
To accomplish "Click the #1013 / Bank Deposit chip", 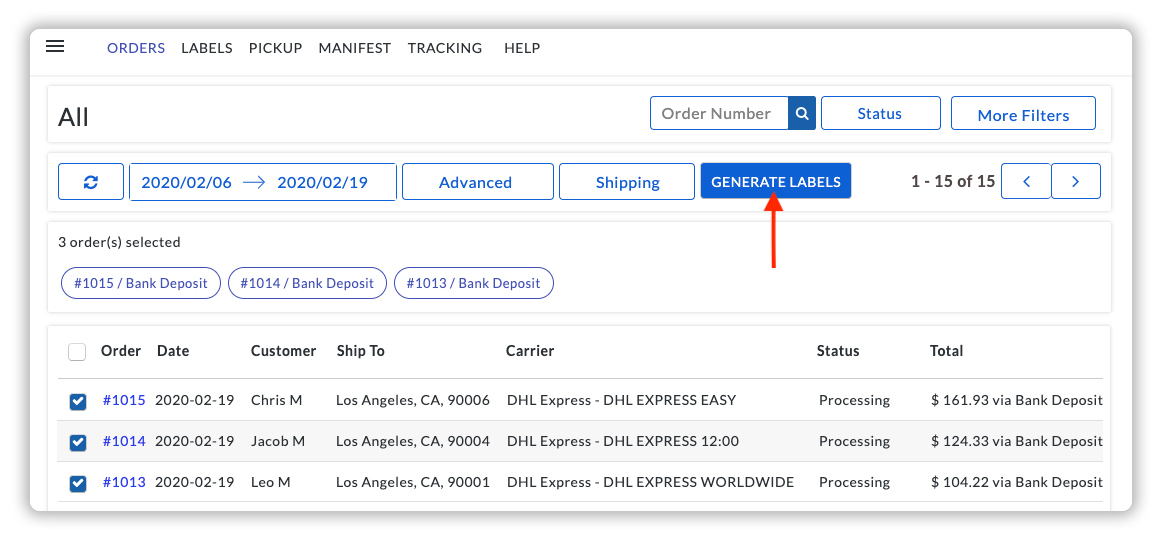I will (474, 283).
